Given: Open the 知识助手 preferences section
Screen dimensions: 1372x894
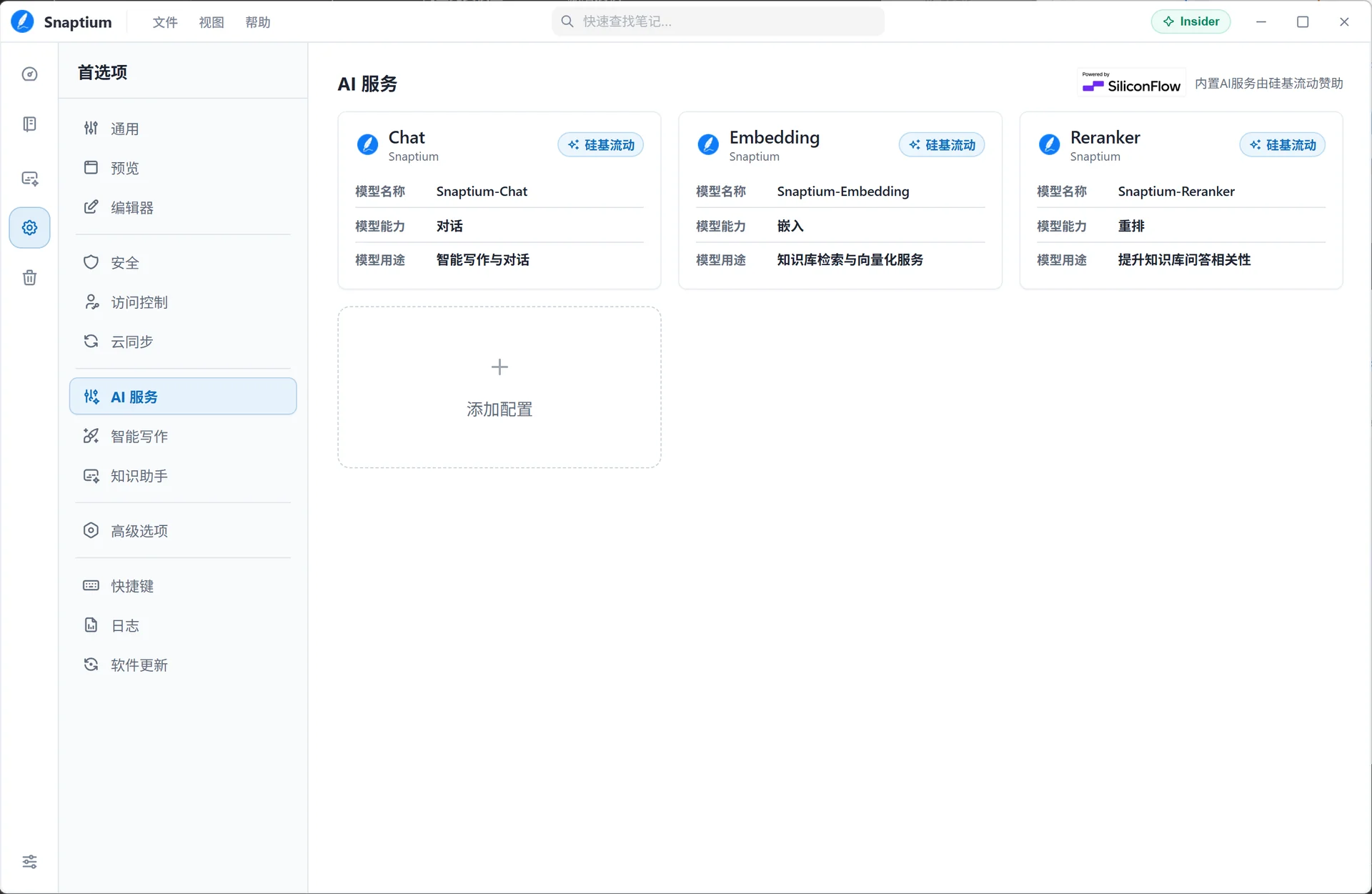Looking at the screenshot, I should (x=183, y=476).
